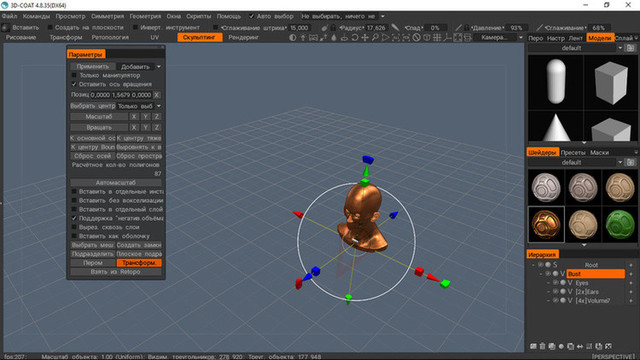This screenshot has width=640, height=360.
Task: Click the layout icon next to the models default dropdown
Action: [630, 48]
